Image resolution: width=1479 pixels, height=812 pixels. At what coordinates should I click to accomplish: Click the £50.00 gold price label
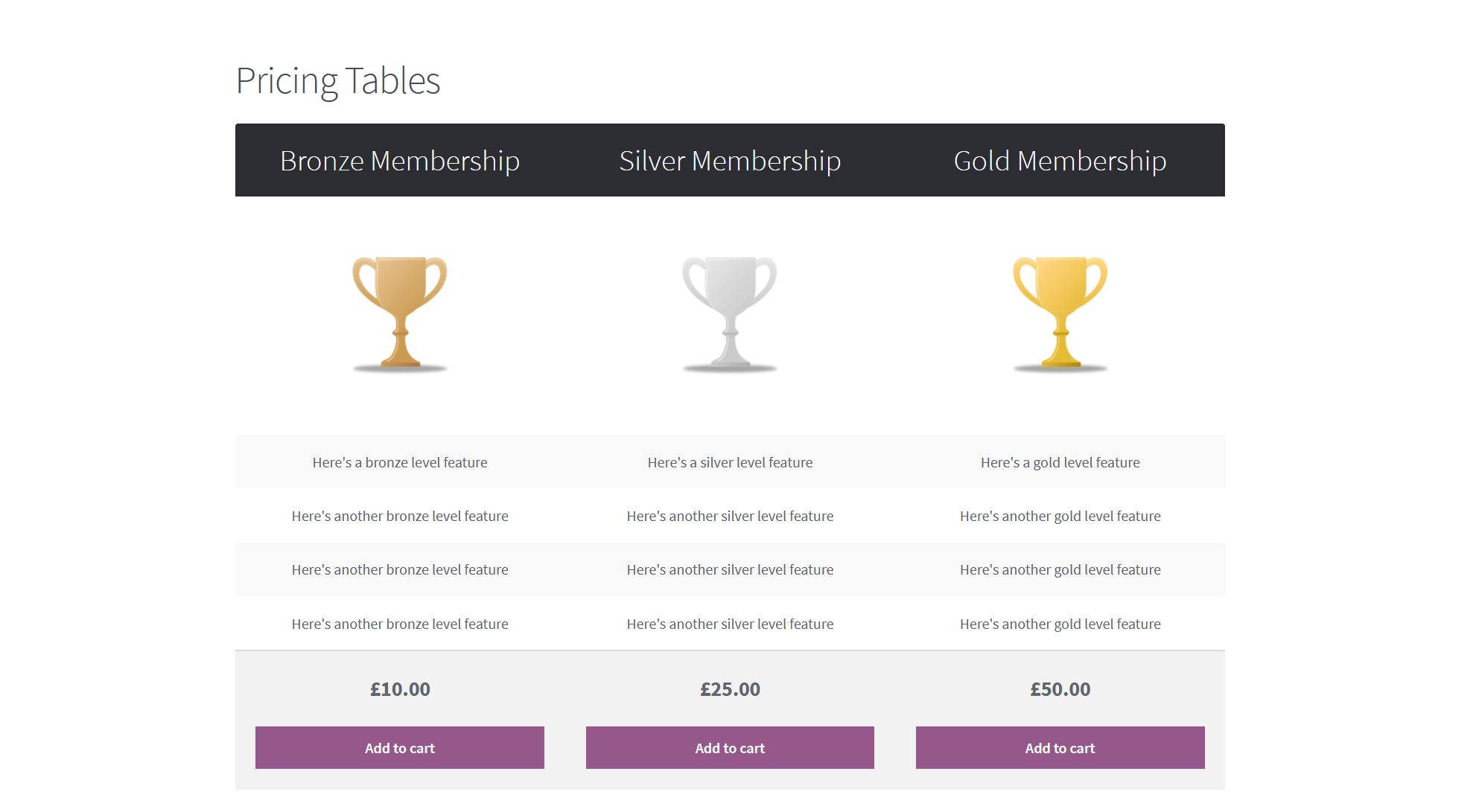(1059, 689)
